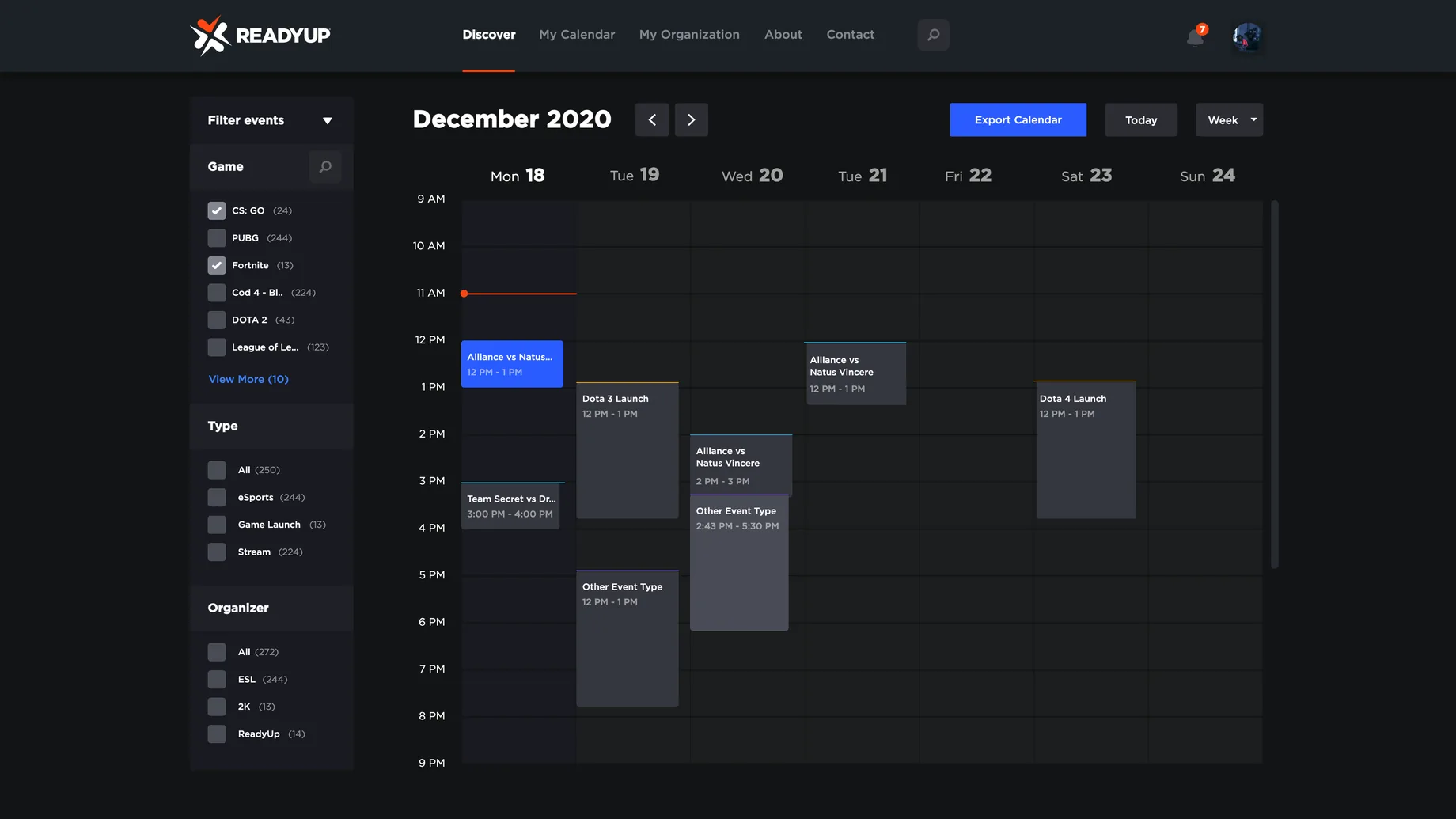This screenshot has width=1456, height=819.
Task: Go to the previous week arrow
Action: tap(652, 119)
